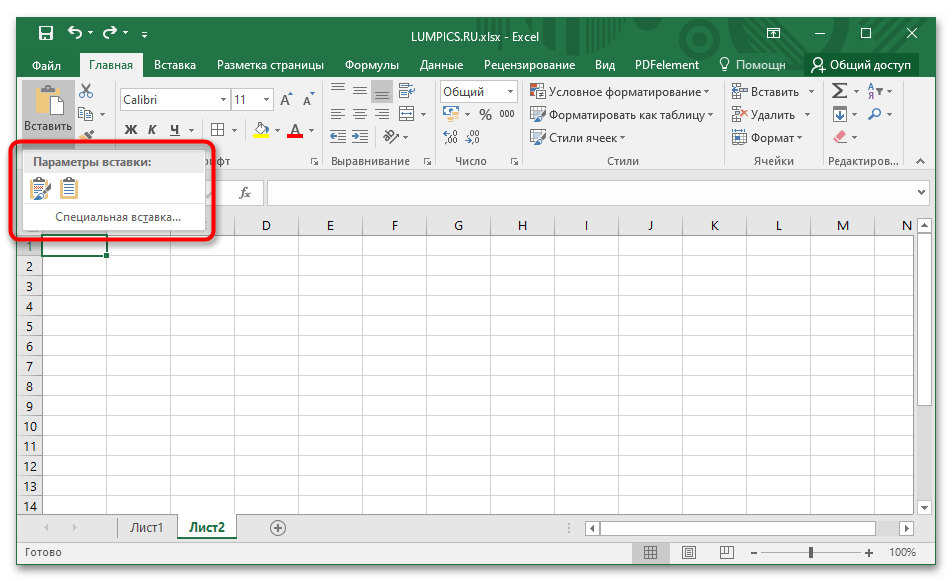This screenshot has width=952, height=581.
Task: Insert function using fx button
Action: [x=245, y=193]
